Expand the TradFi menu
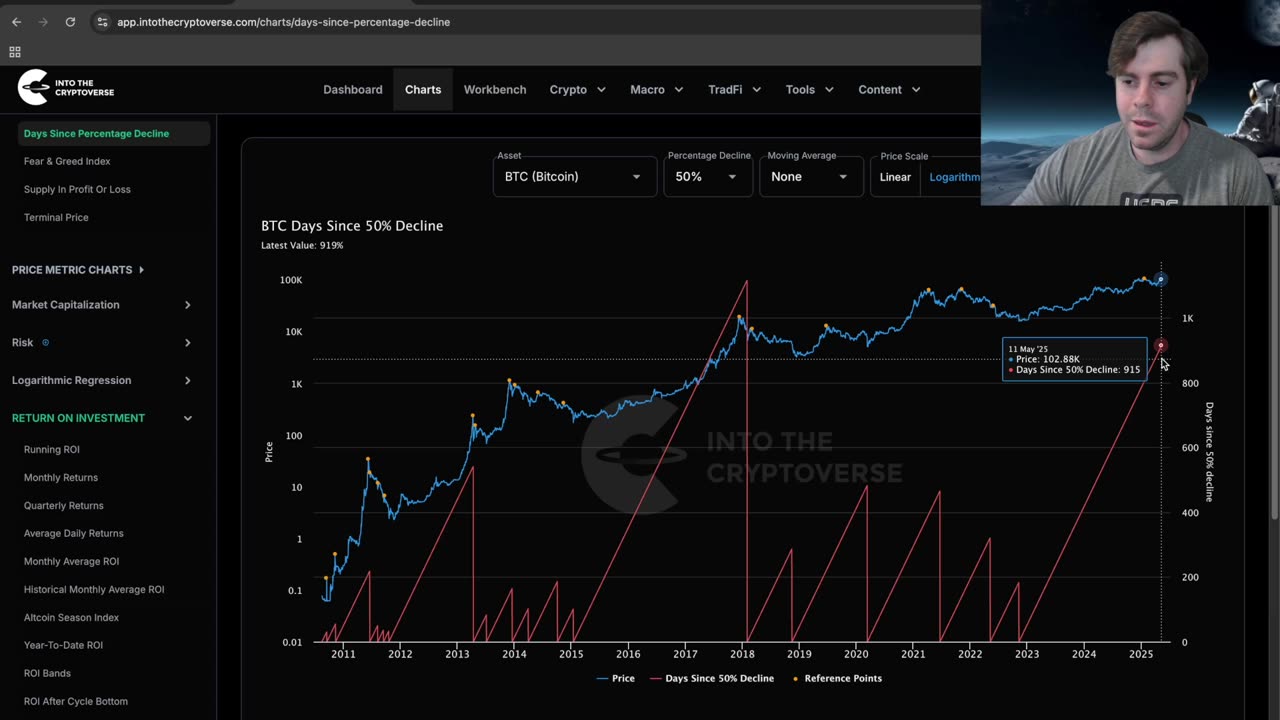 click(x=735, y=90)
